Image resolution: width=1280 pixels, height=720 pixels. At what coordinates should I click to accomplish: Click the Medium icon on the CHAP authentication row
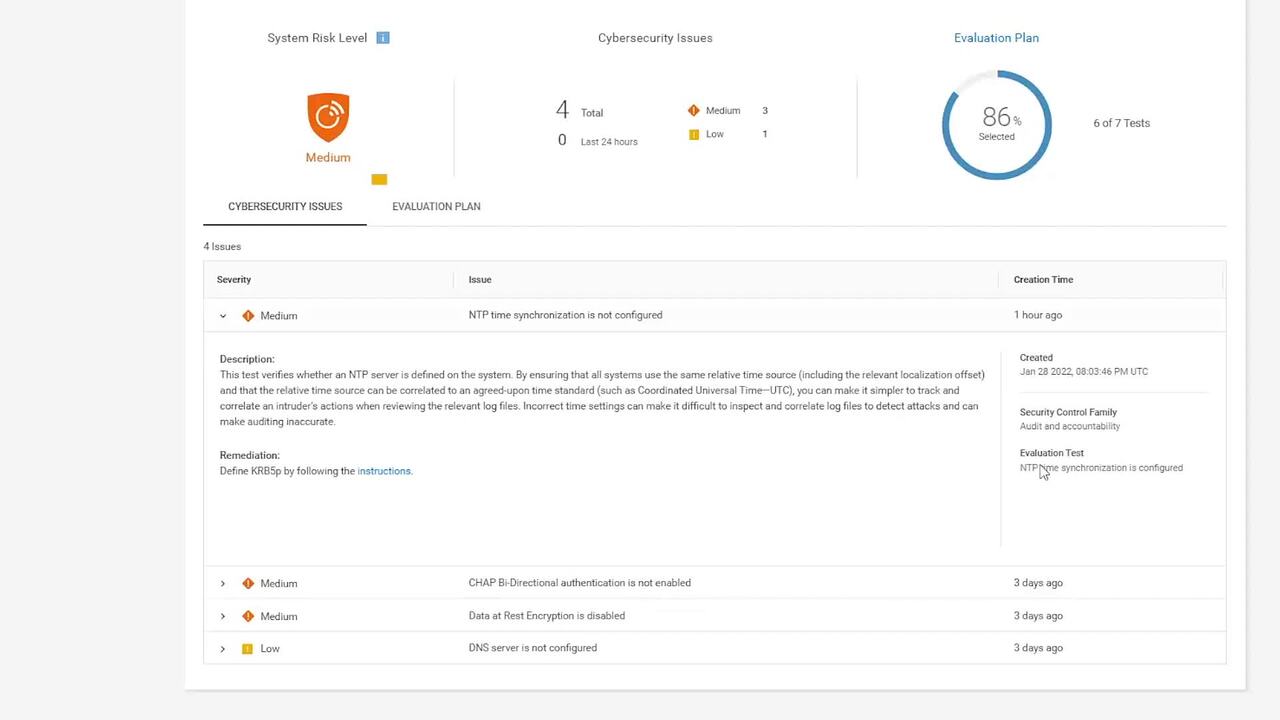tap(248, 583)
